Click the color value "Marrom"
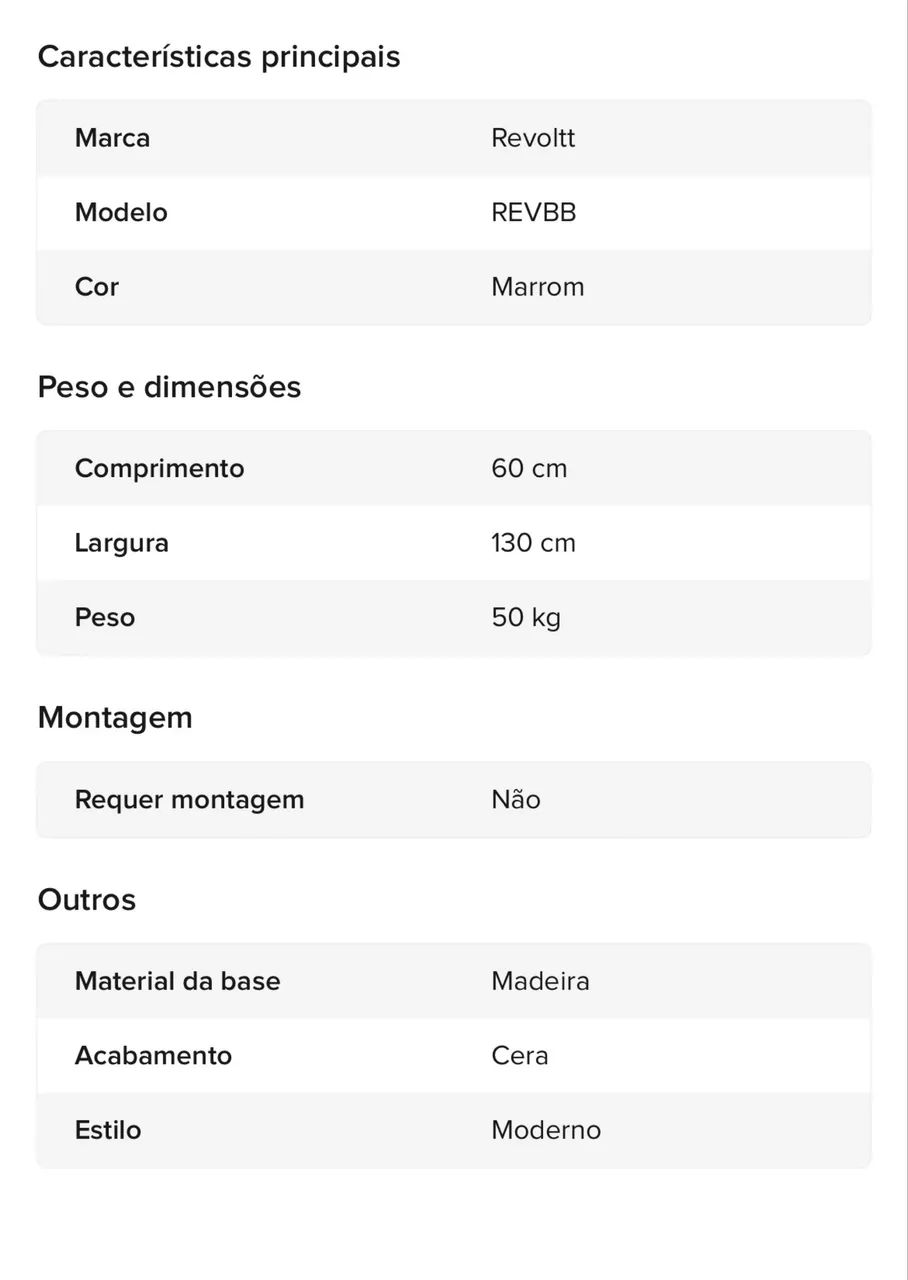Image resolution: width=908 pixels, height=1280 pixels. pos(538,287)
